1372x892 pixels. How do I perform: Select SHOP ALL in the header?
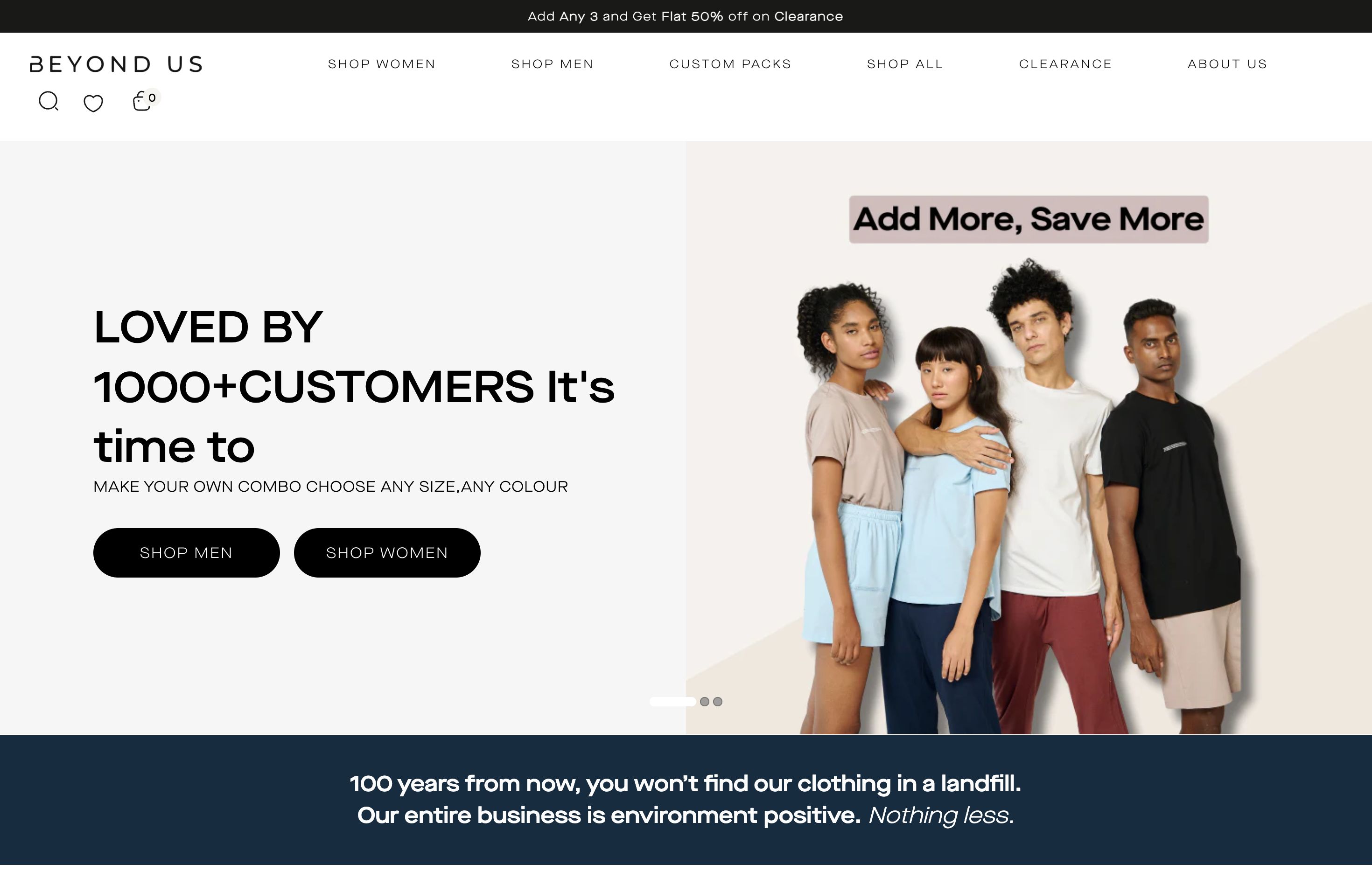905,64
